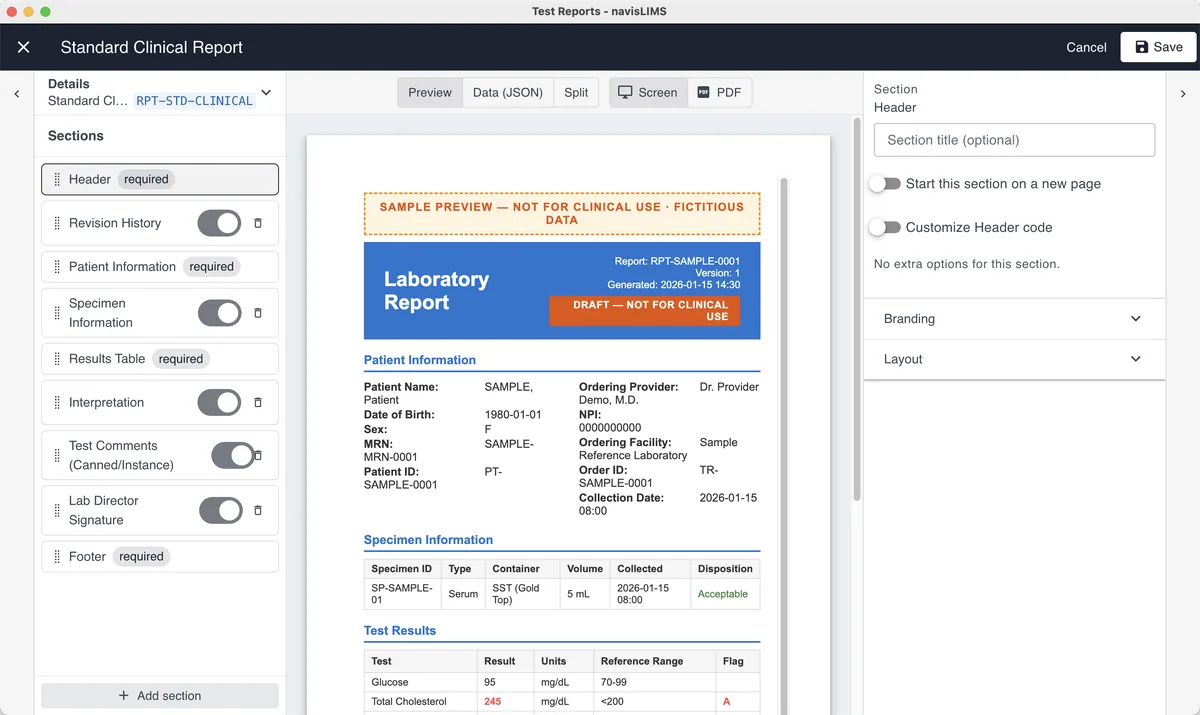1200x715 pixels.
Task: Click the Save button
Action: click(1158, 47)
